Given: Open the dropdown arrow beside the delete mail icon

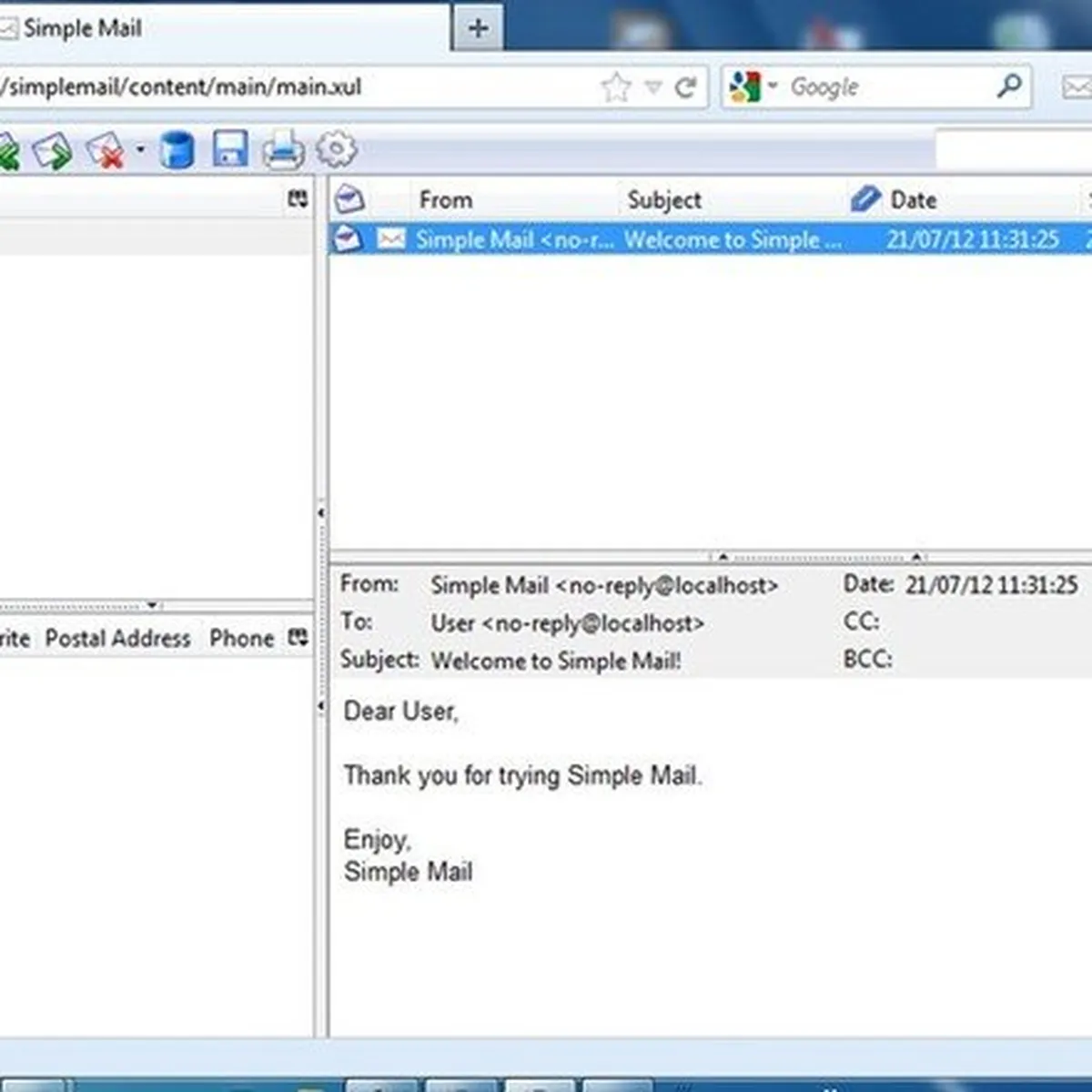Looking at the screenshot, I should click(140, 148).
